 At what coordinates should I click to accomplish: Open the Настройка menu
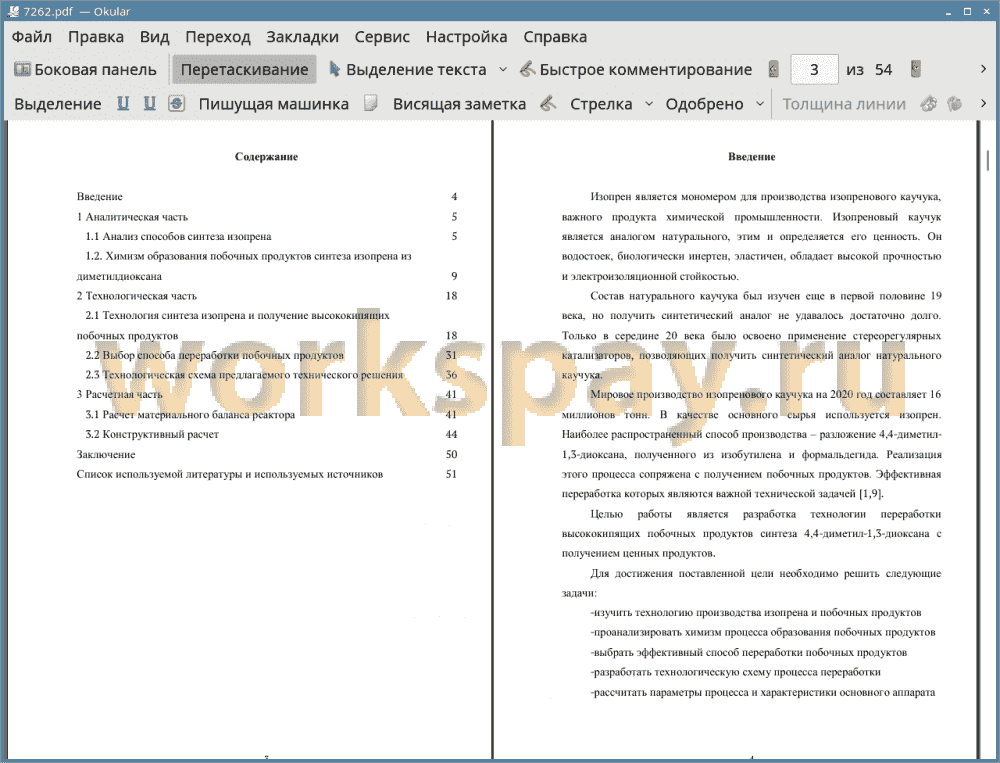point(466,37)
